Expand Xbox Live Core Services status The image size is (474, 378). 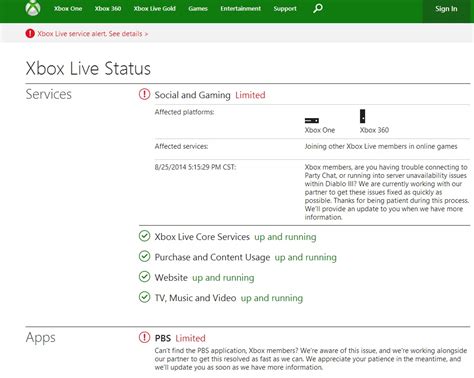[202, 237]
